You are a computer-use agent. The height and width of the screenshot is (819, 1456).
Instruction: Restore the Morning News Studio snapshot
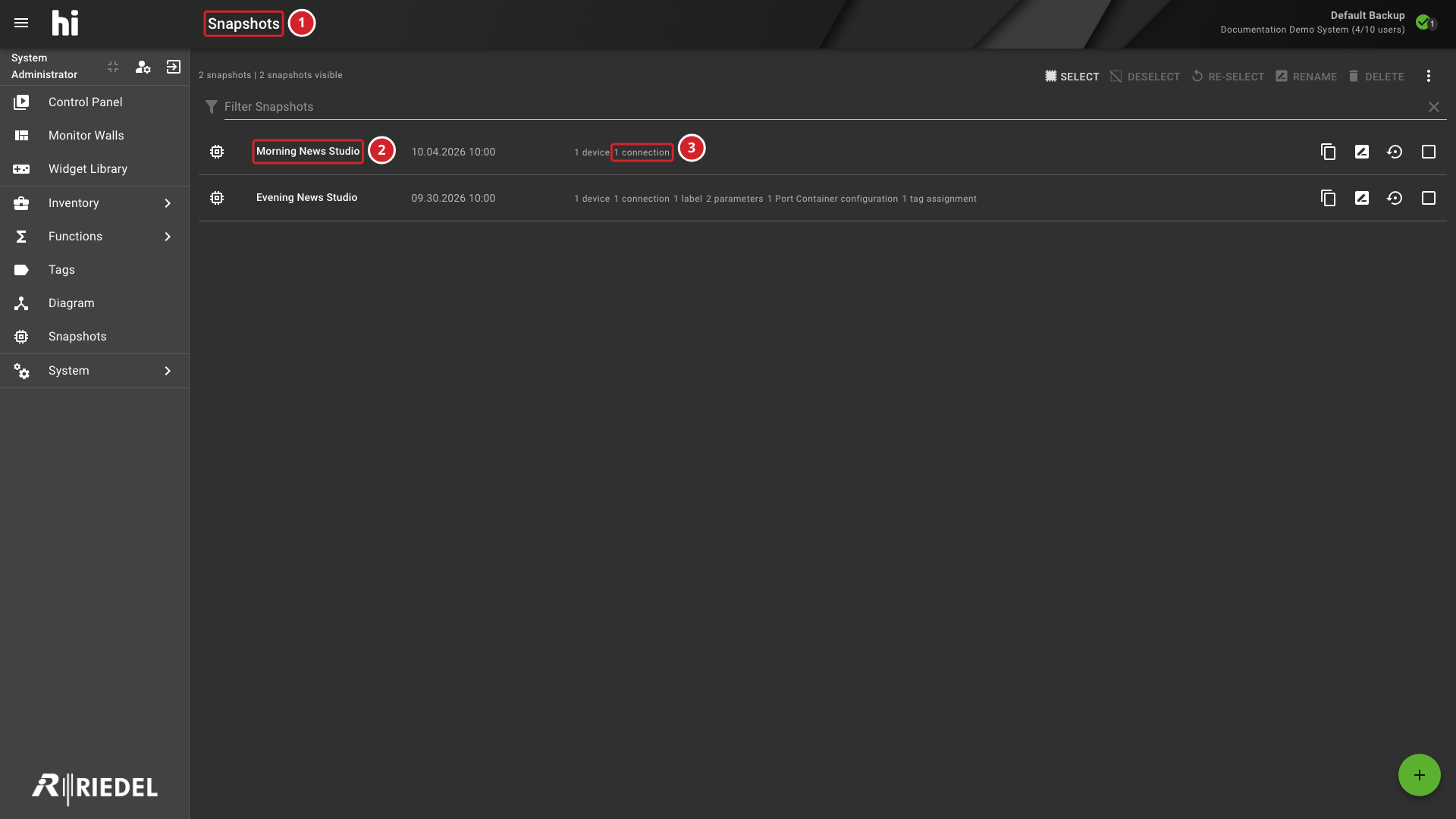(x=1395, y=152)
